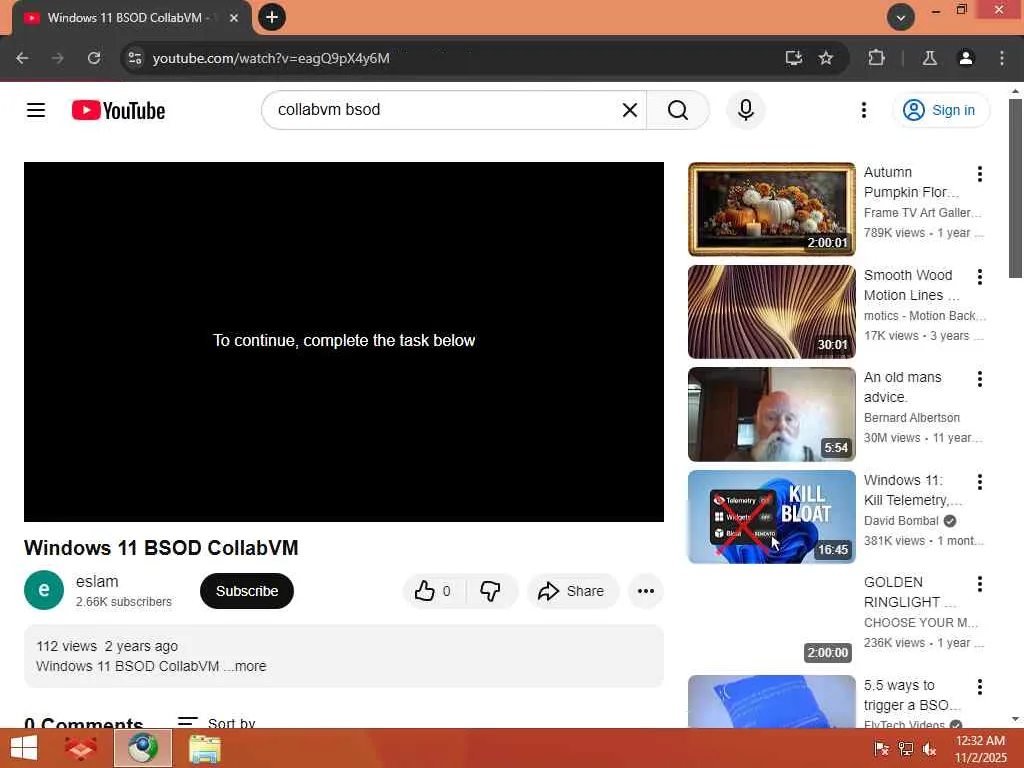This screenshot has width=1024, height=768.
Task: Subscribe to eslam channel
Action: point(247,591)
